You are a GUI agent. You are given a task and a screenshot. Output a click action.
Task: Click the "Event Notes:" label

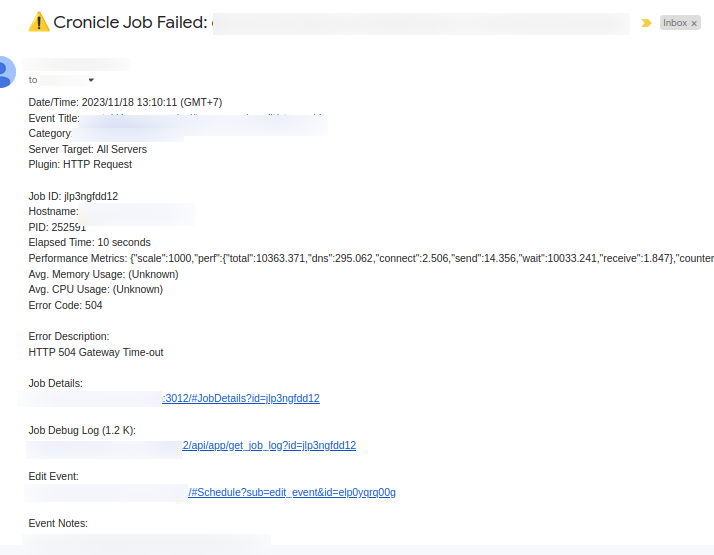click(58, 523)
